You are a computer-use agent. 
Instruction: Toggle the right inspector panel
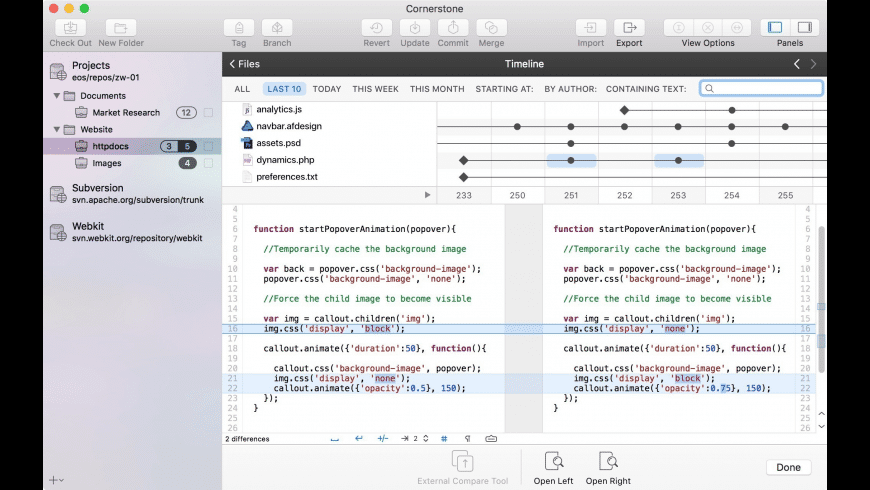point(805,28)
